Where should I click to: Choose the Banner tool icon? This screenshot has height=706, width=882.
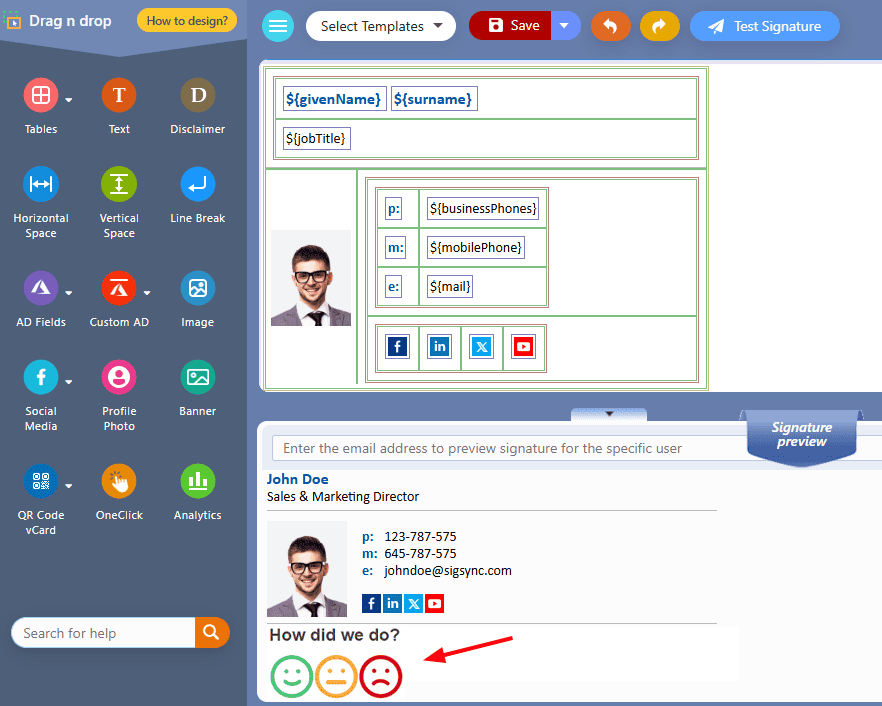pos(197,377)
